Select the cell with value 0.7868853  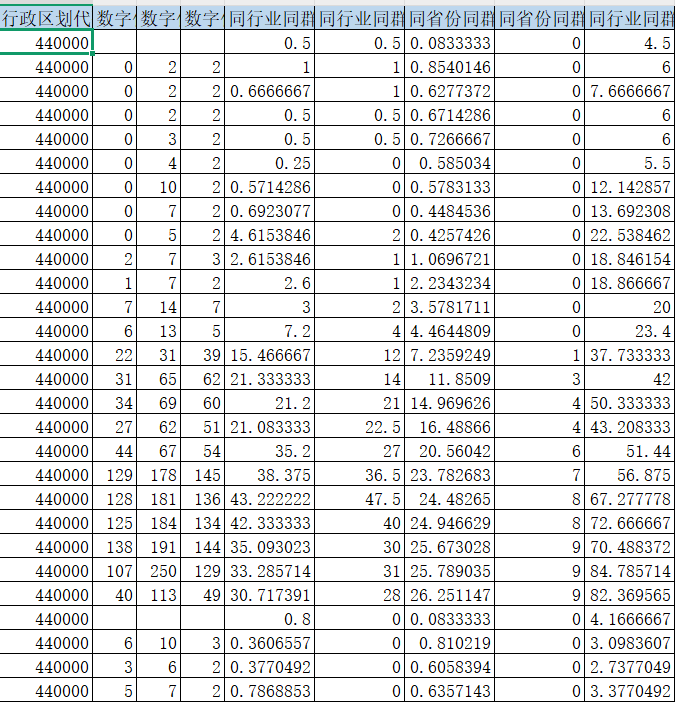tap(270, 691)
